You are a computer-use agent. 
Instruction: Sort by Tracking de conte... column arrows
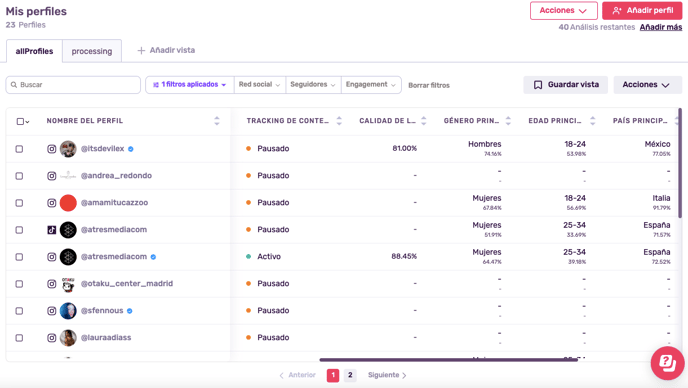point(339,121)
